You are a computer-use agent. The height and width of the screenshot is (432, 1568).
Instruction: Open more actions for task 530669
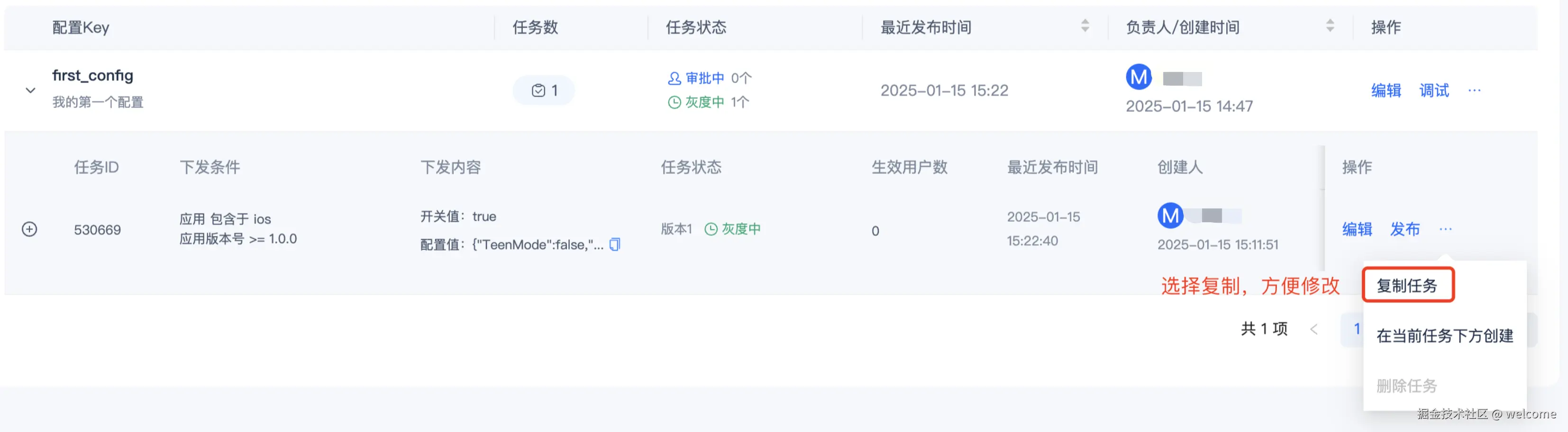click(1446, 229)
